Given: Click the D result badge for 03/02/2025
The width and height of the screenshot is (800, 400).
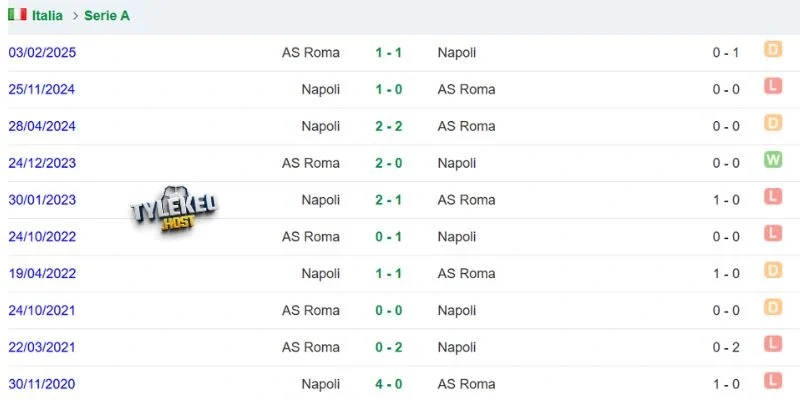Looking at the screenshot, I should (772, 49).
